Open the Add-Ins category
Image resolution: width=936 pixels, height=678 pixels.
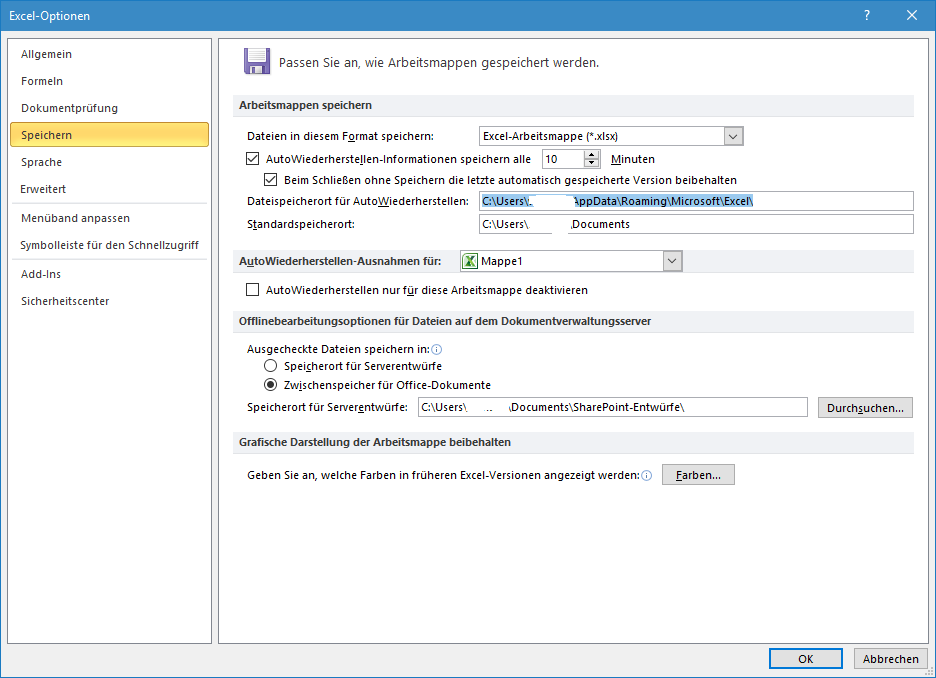pos(109,275)
